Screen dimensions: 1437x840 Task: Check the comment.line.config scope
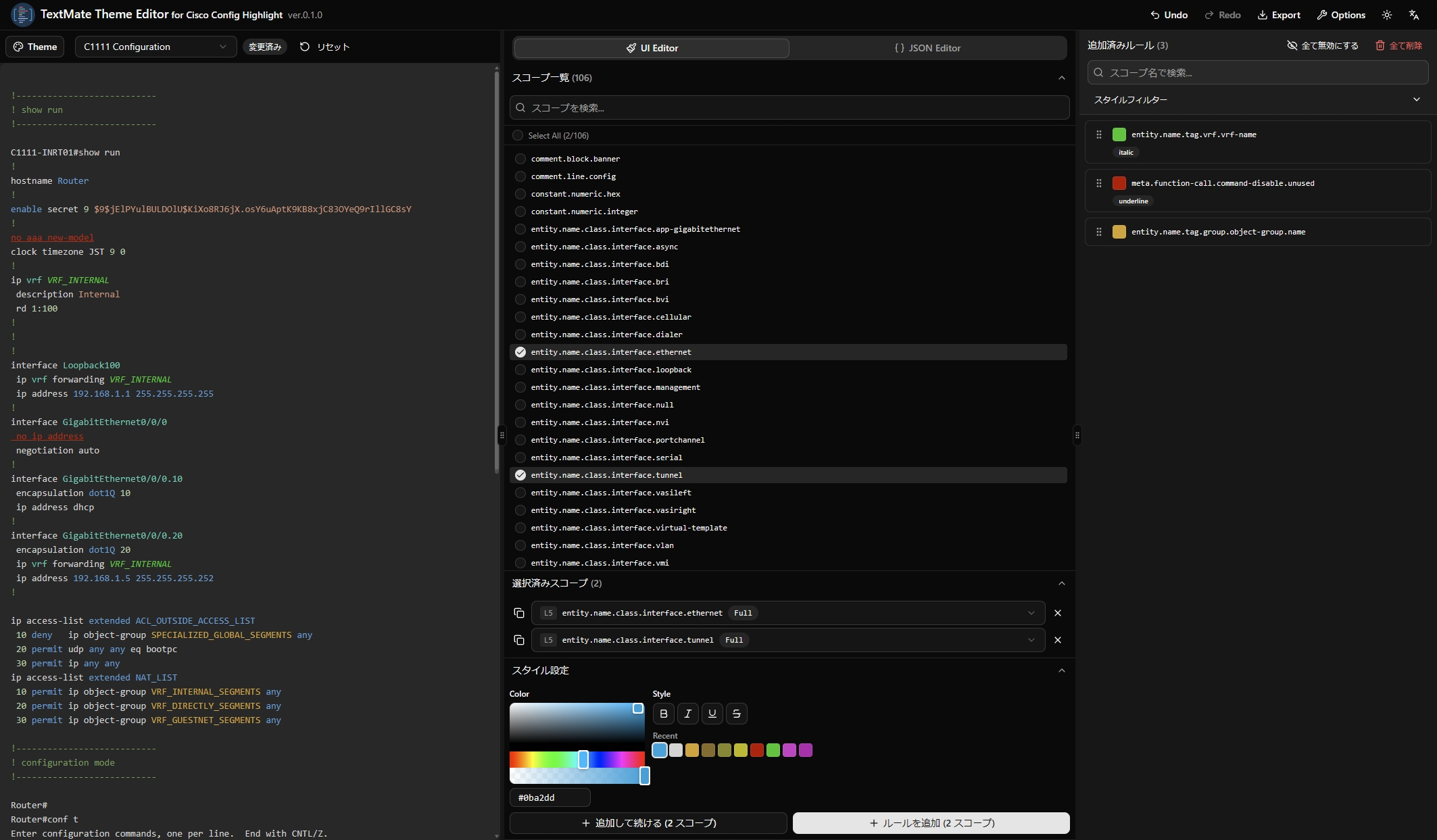coord(520,176)
